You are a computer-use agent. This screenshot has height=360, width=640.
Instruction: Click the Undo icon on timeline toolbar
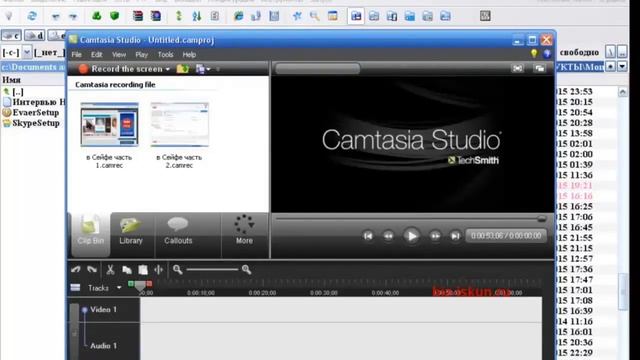pyautogui.click(x=76, y=269)
